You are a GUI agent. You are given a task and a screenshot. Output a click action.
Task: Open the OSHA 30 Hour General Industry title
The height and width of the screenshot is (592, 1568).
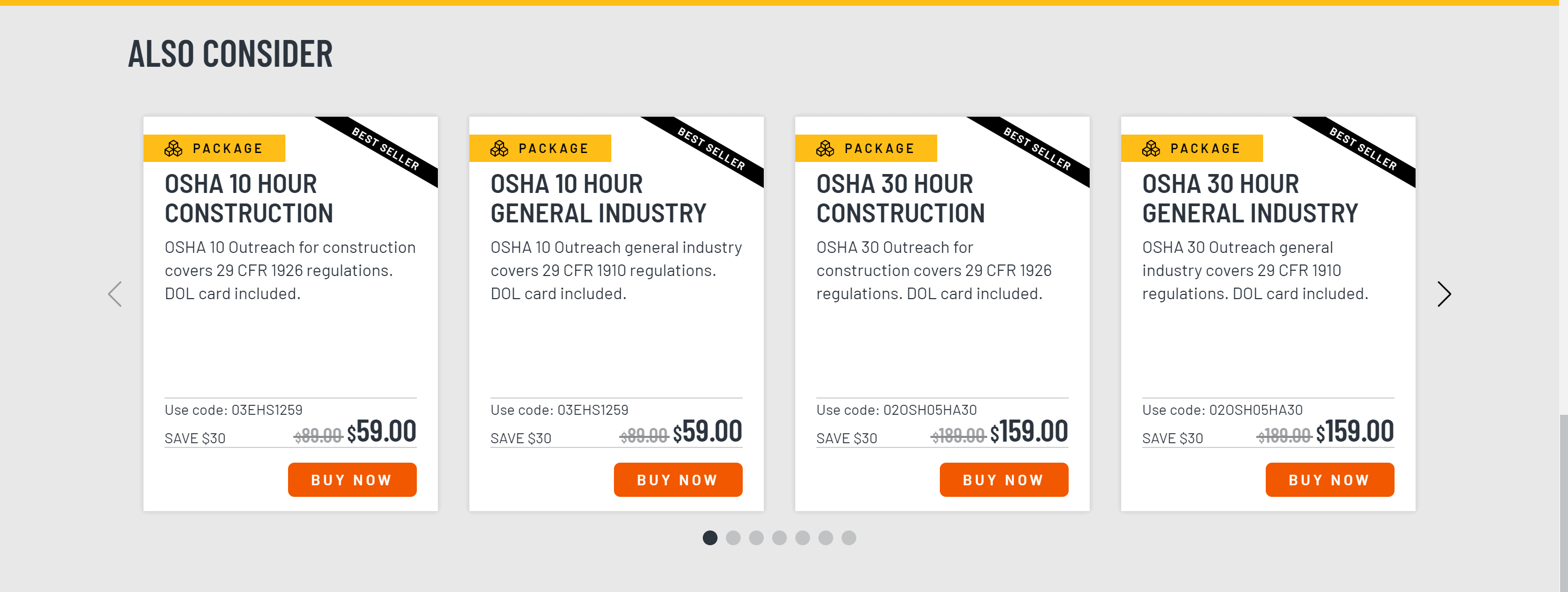coord(1249,199)
